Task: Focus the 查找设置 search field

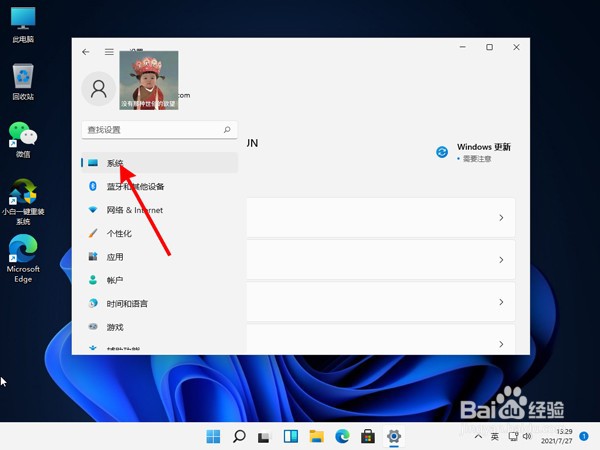Action: (x=159, y=130)
